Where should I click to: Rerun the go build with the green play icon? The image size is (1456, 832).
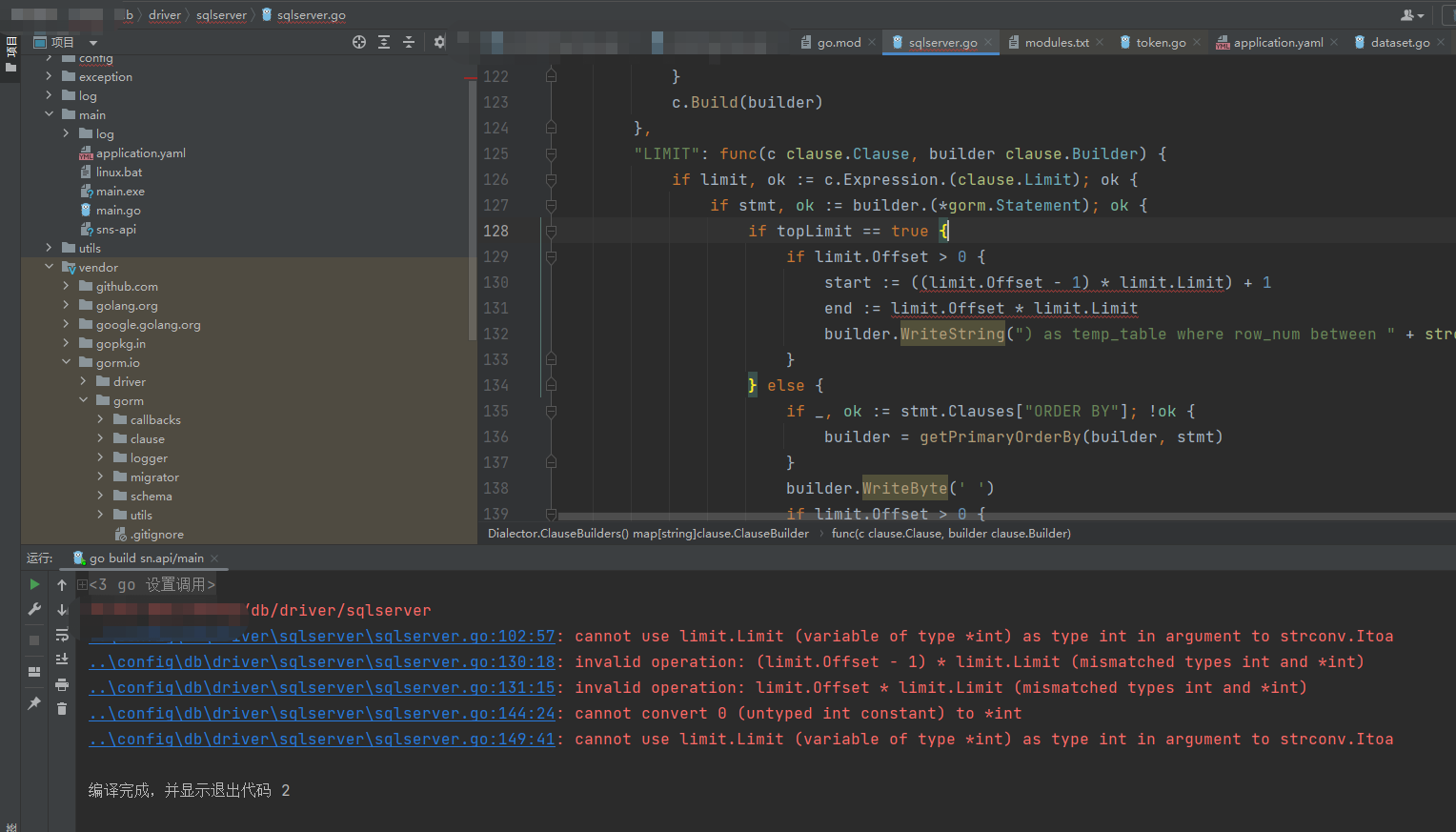tap(34, 584)
